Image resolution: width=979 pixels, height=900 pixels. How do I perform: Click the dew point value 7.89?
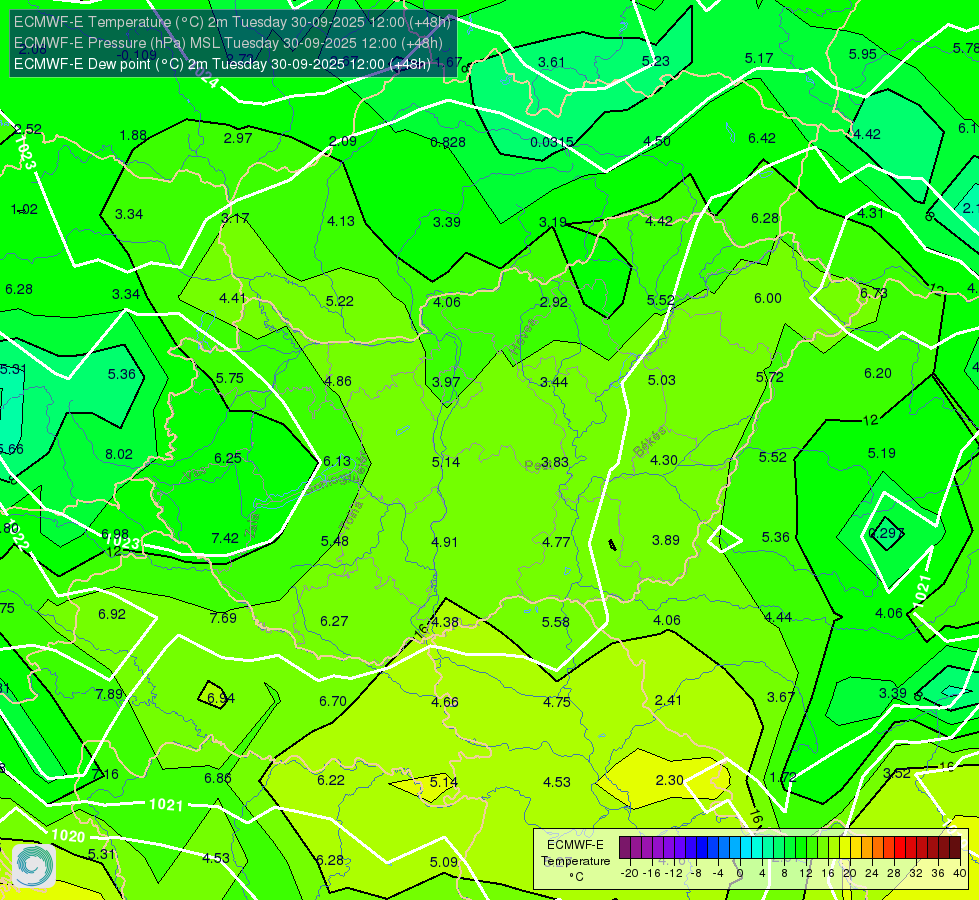click(109, 694)
